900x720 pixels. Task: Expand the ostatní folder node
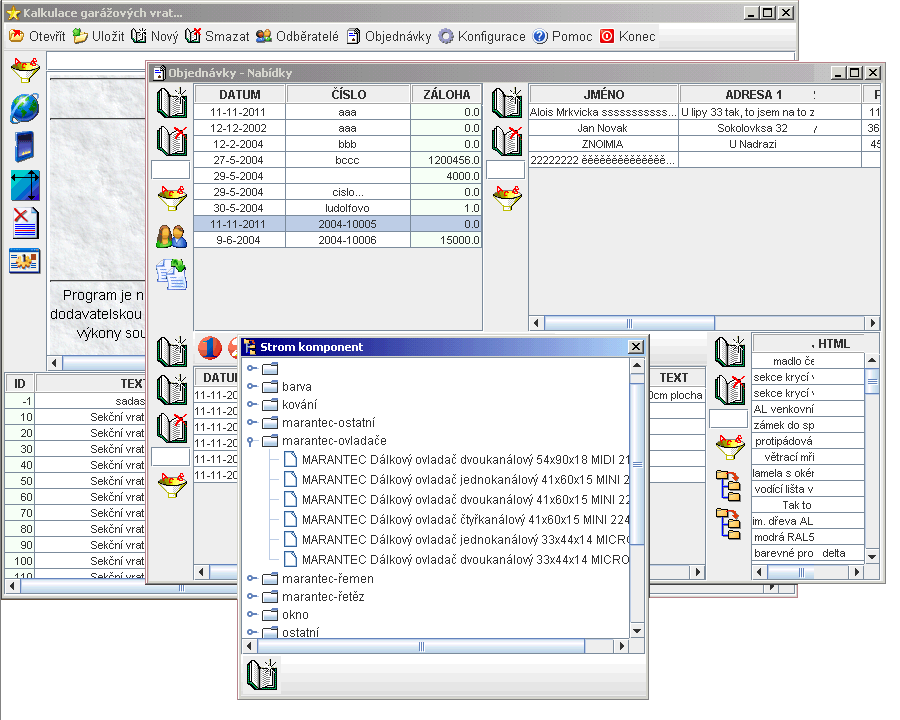[251, 632]
